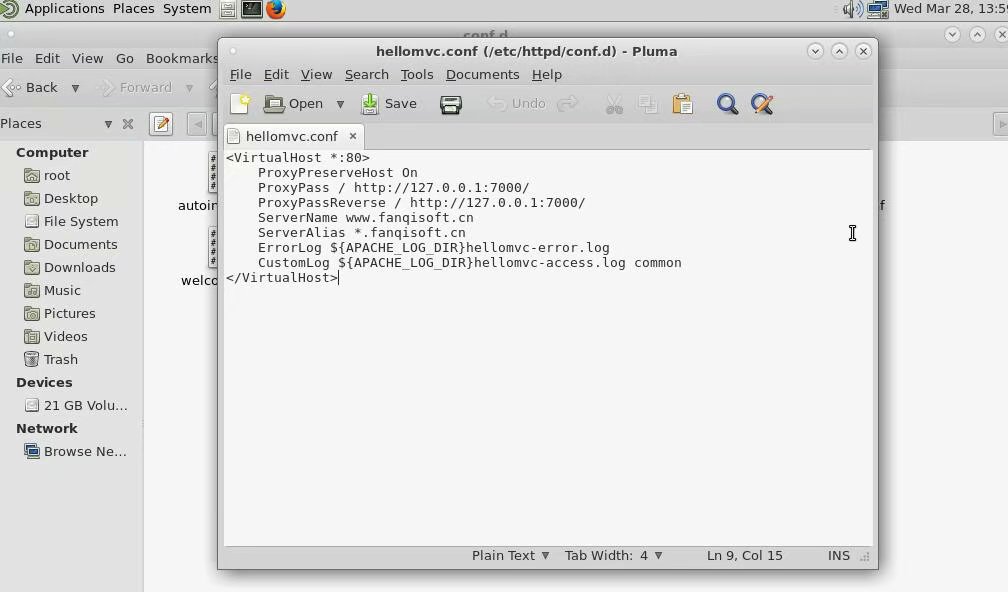1008x592 pixels.
Task: Click the network status icon
Action: (878, 10)
